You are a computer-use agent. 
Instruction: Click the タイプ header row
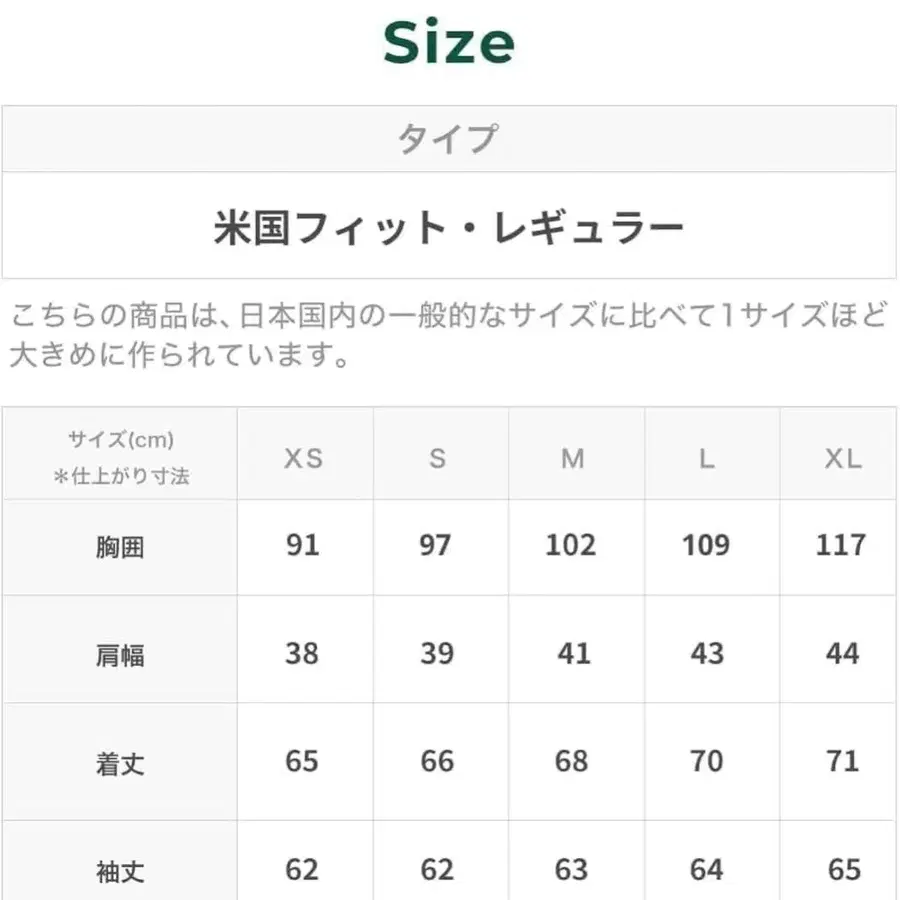[448, 138]
